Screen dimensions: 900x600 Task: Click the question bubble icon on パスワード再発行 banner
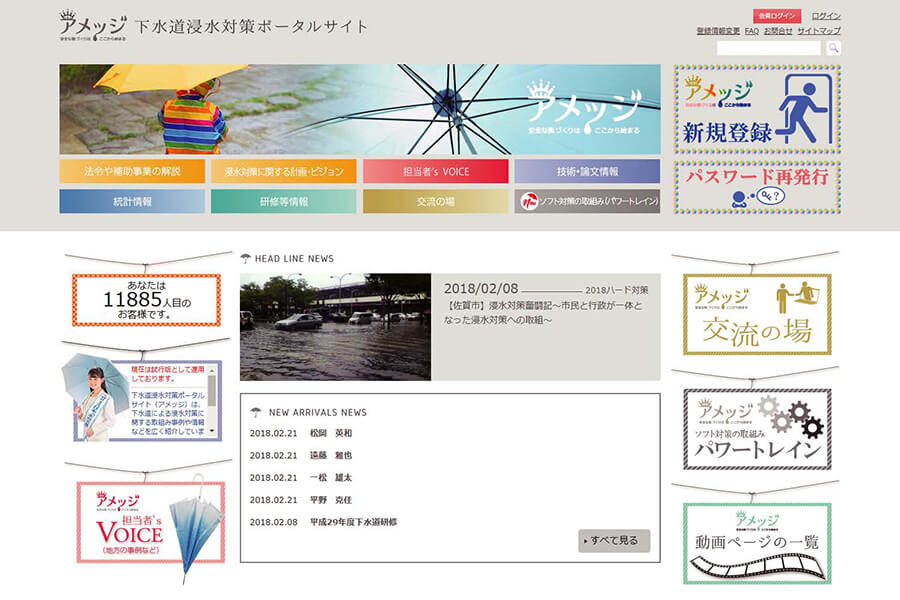tap(771, 196)
